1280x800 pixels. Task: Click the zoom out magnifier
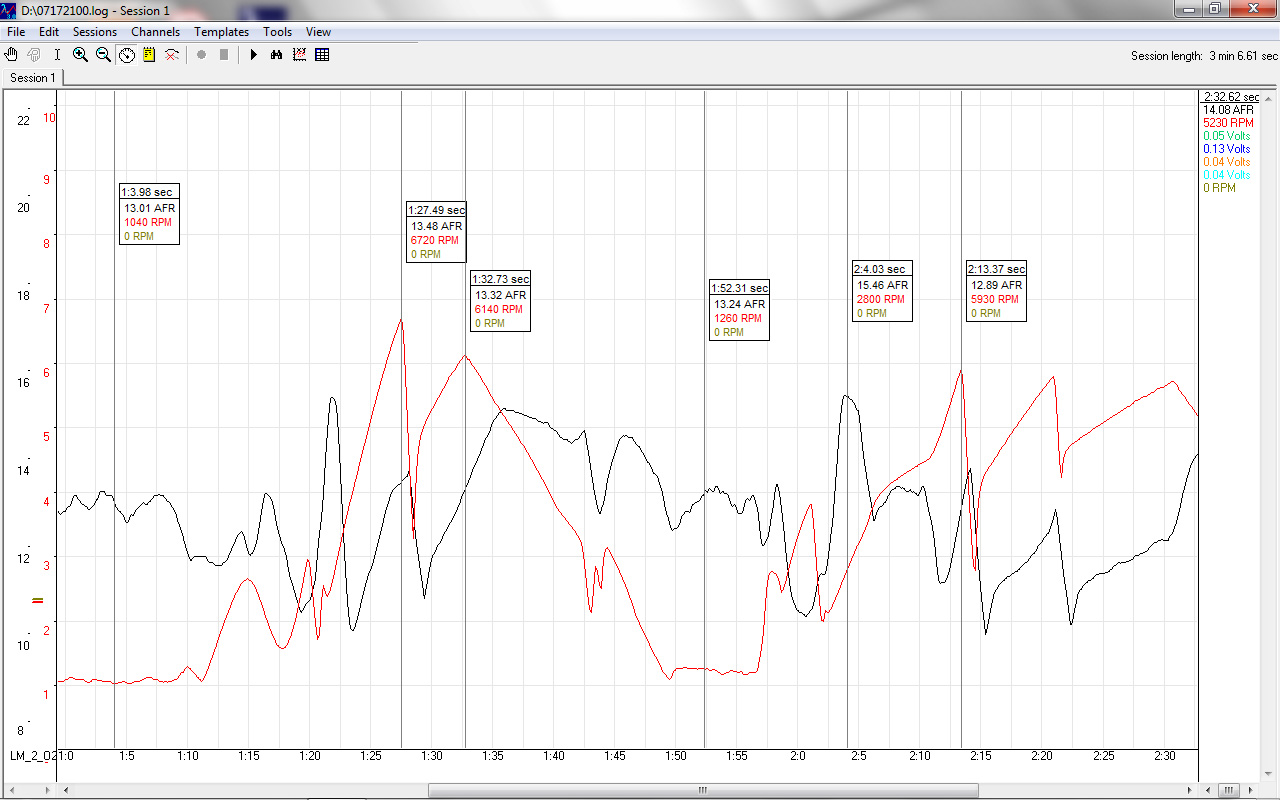tap(103, 55)
